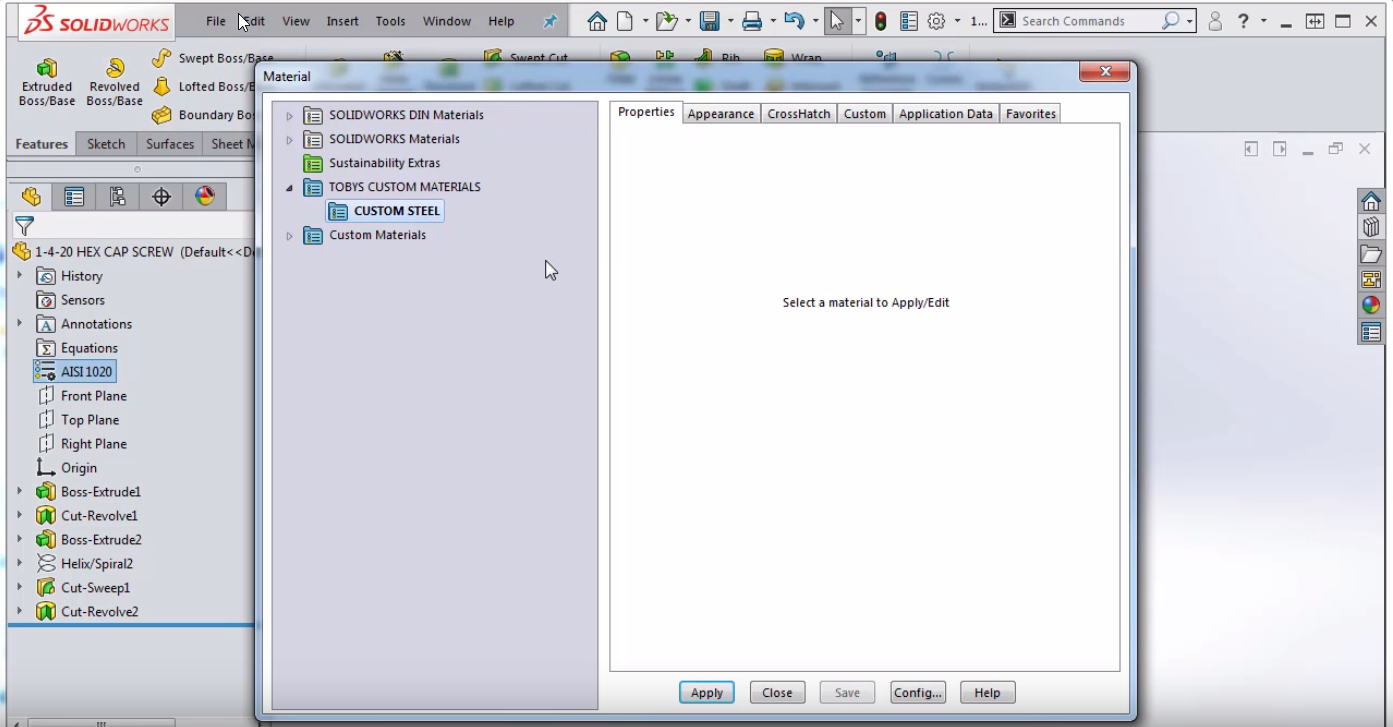This screenshot has height=727, width=1393.
Task: Open the ConfigurationManager tab icon
Action: (x=118, y=197)
